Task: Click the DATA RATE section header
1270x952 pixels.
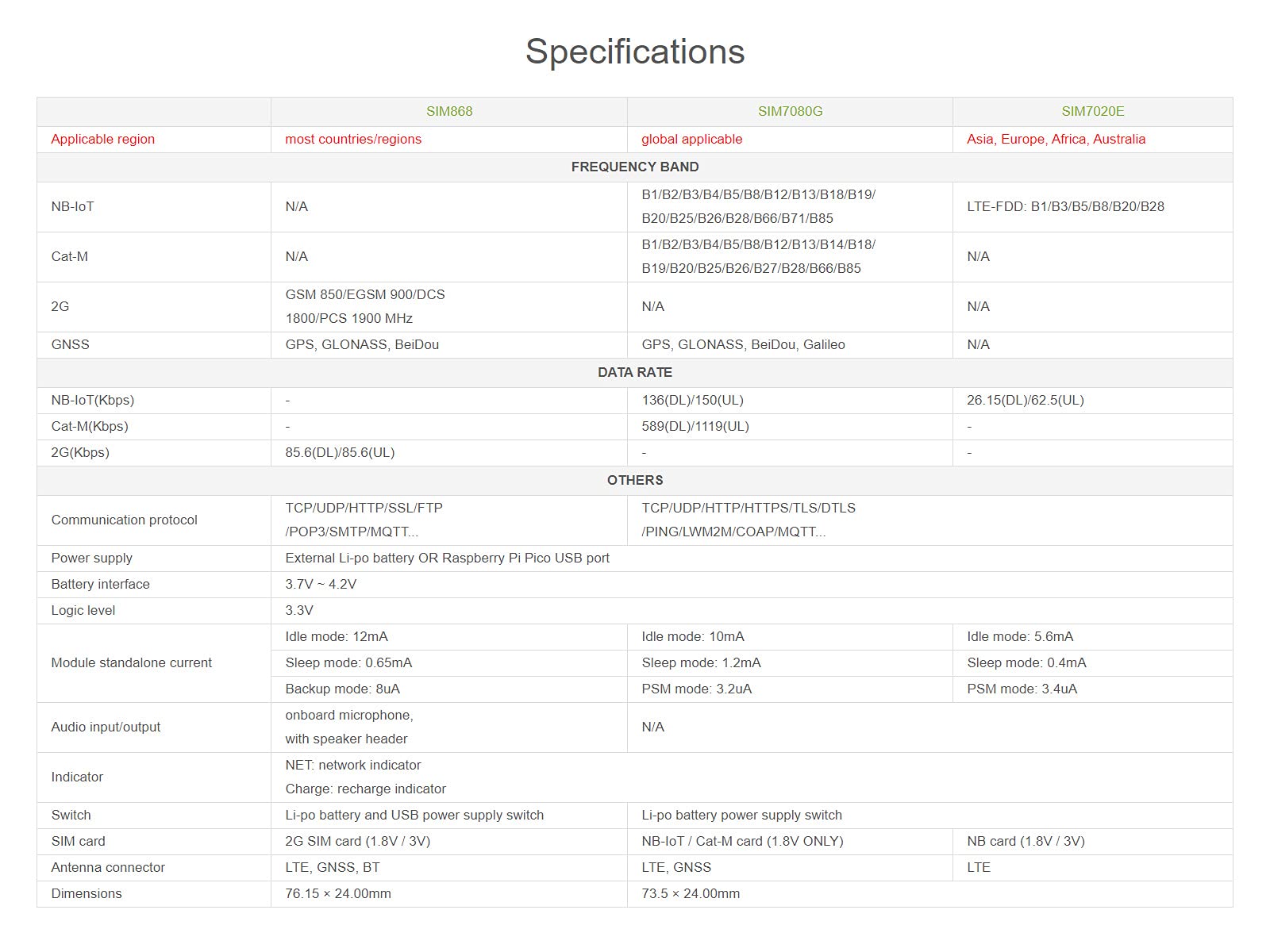Action: pos(635,372)
